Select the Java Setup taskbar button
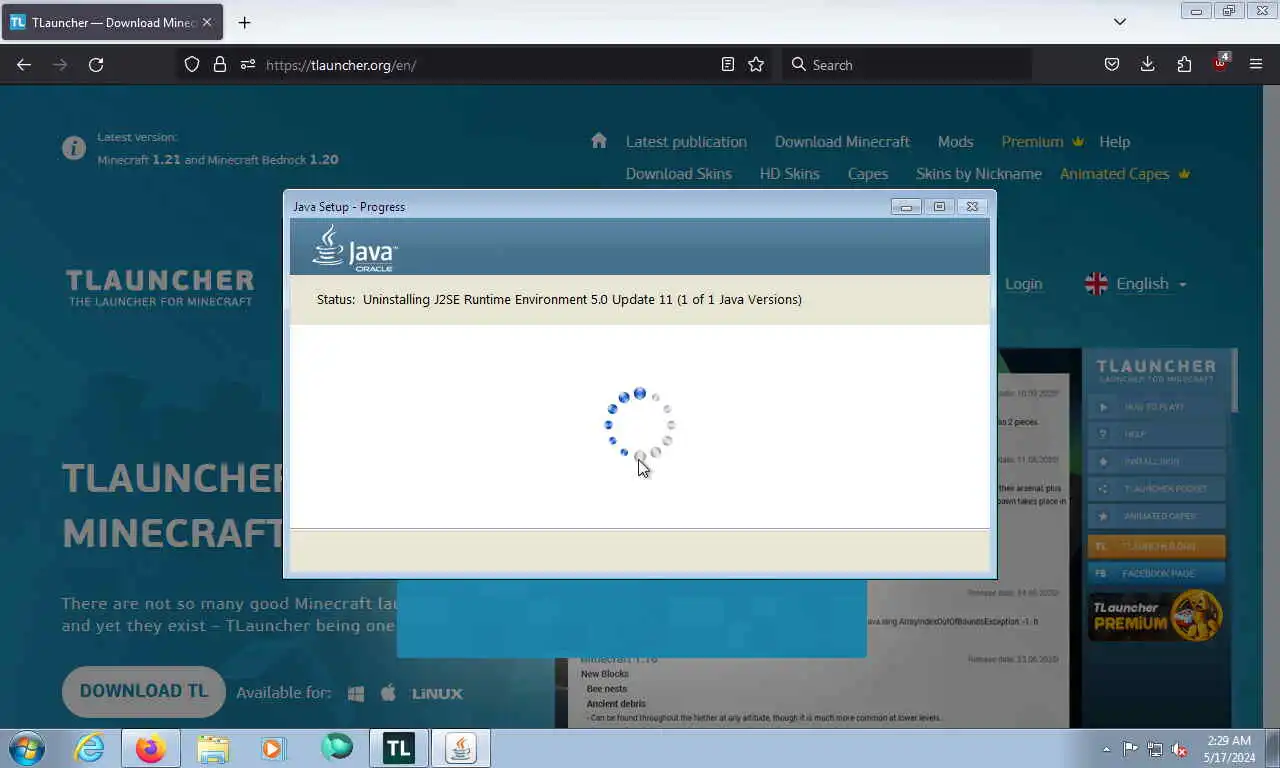Viewport: 1280px width, 768px height. tap(461, 748)
